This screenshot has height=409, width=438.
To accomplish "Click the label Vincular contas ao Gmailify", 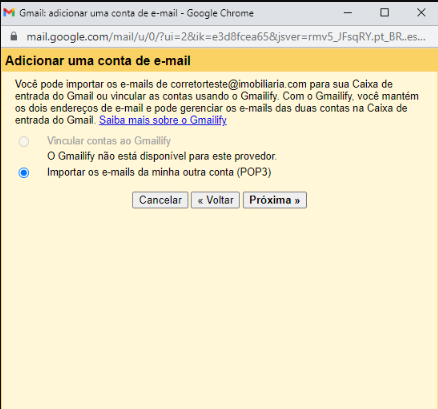I will click(109, 141).
